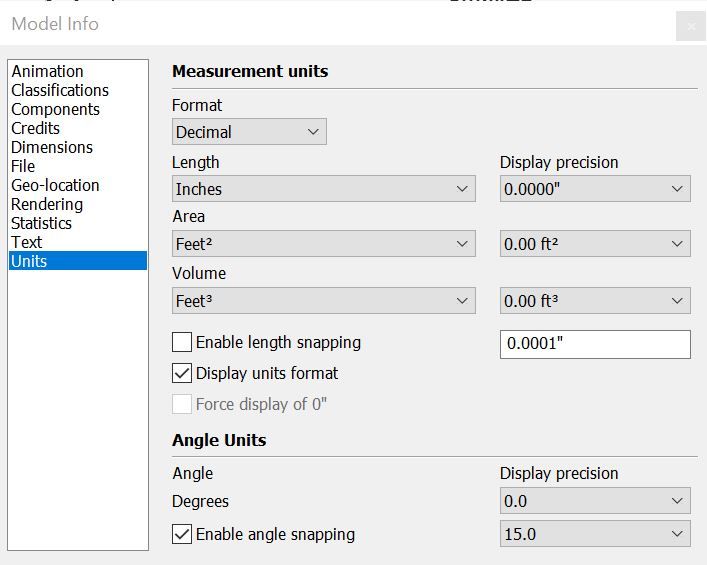Close the Model Info dialog
The width and height of the screenshot is (707, 565).
pos(690,27)
